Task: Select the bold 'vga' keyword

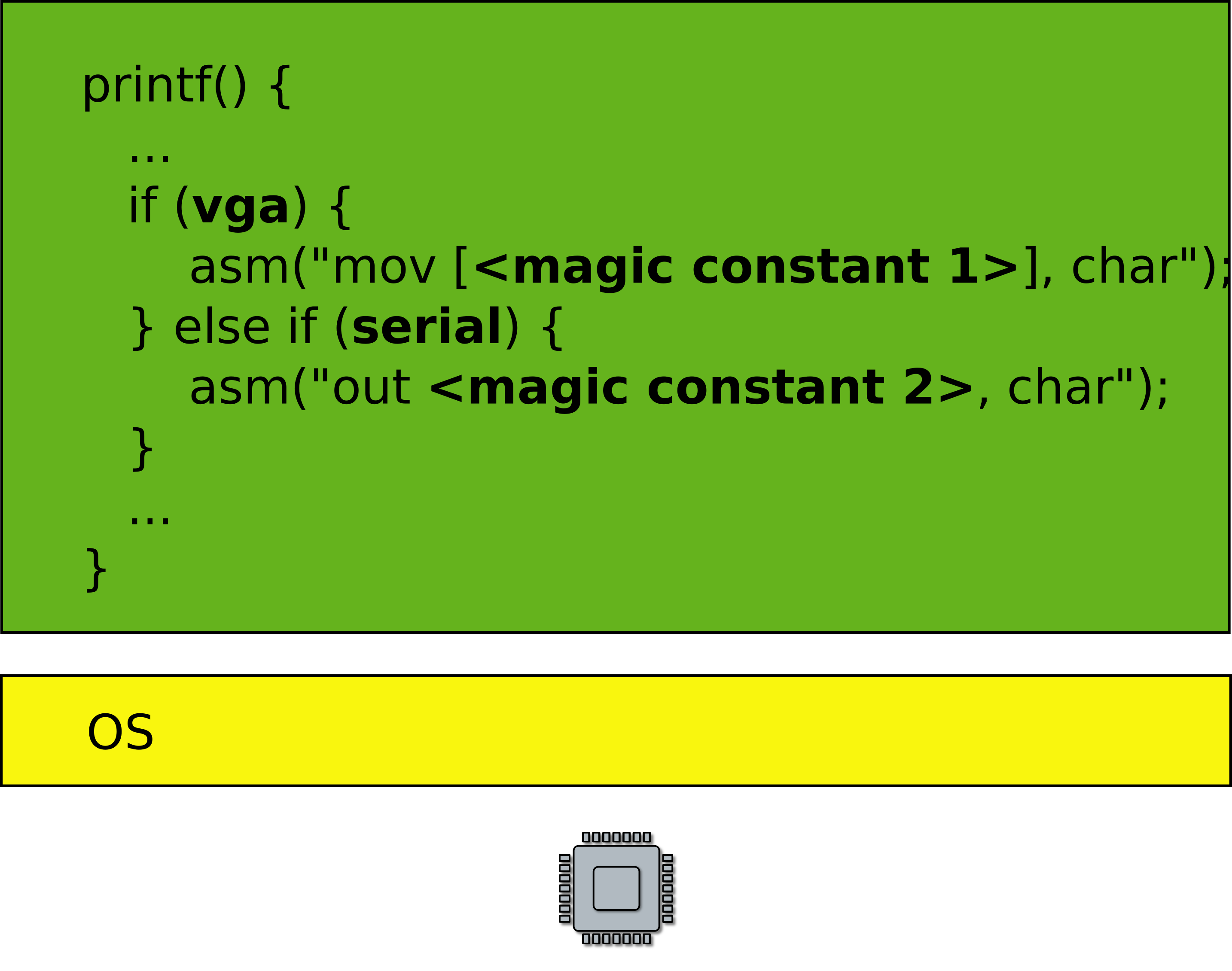Action: (x=241, y=207)
